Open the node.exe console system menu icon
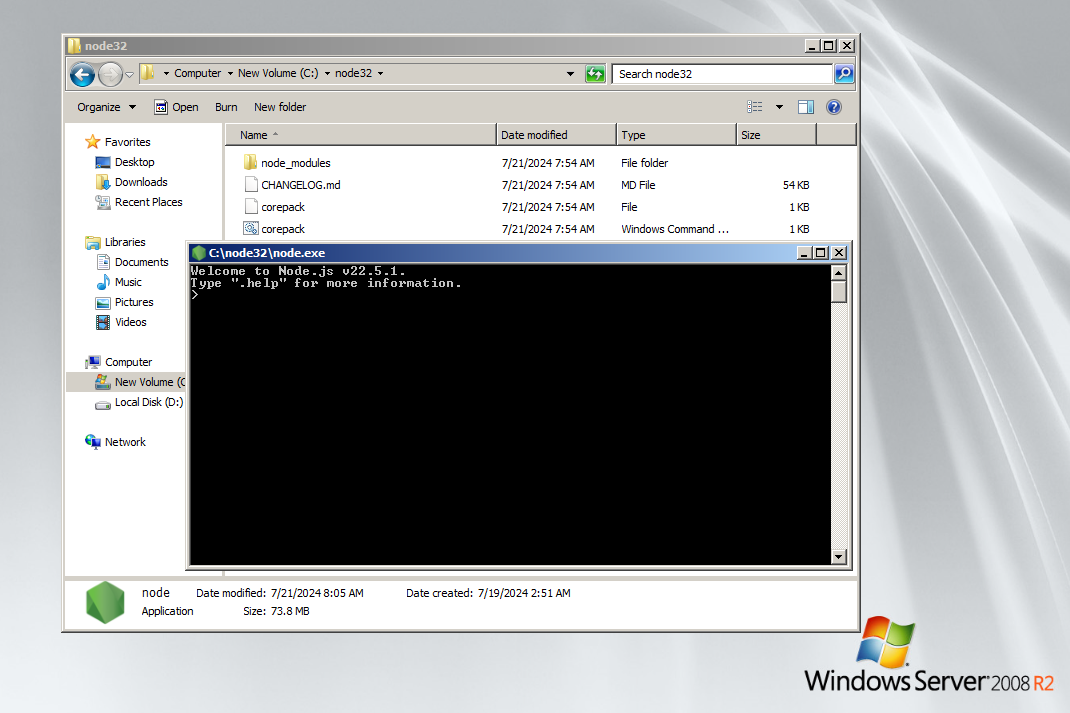The height and width of the screenshot is (713, 1070). pyautogui.click(x=199, y=252)
